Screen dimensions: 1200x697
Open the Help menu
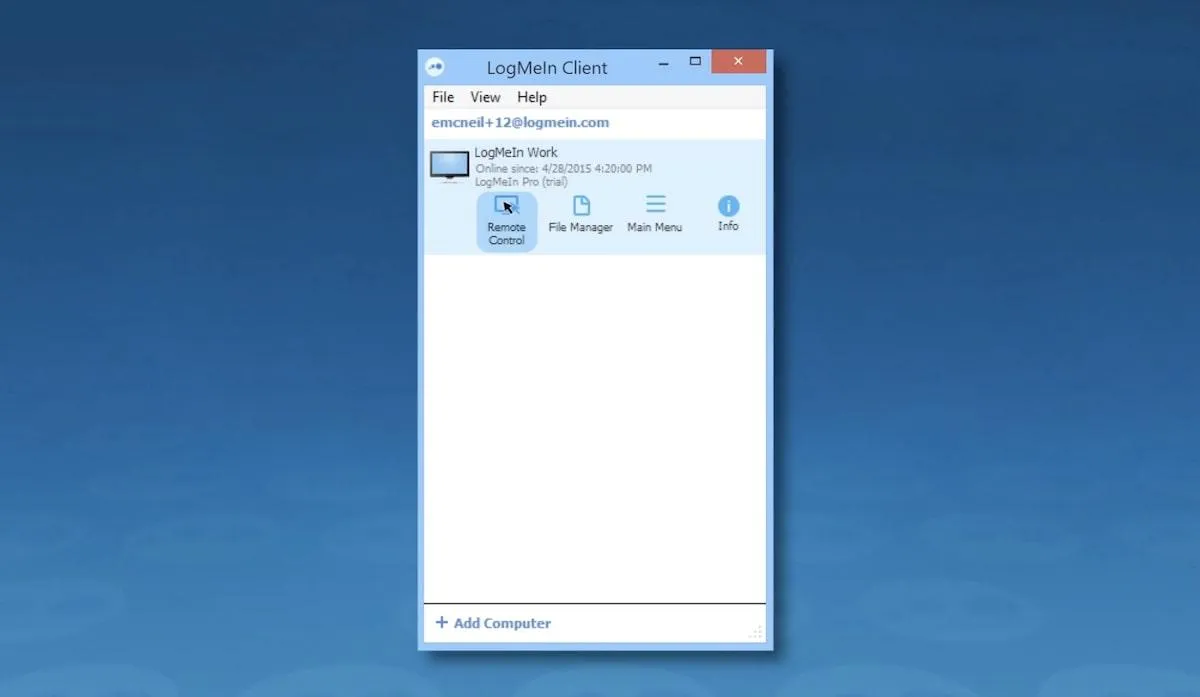coord(532,97)
